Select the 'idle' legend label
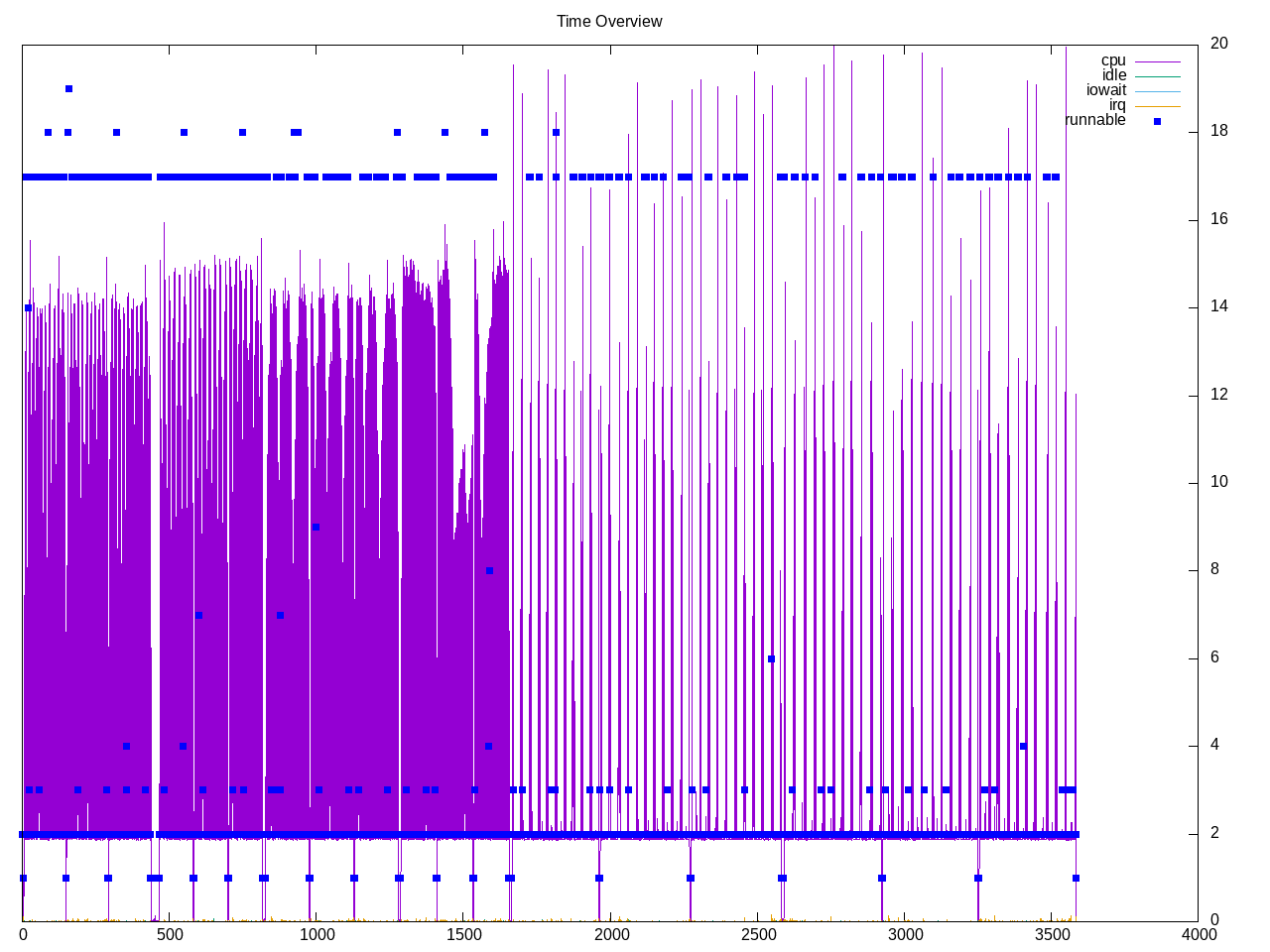 (1114, 75)
